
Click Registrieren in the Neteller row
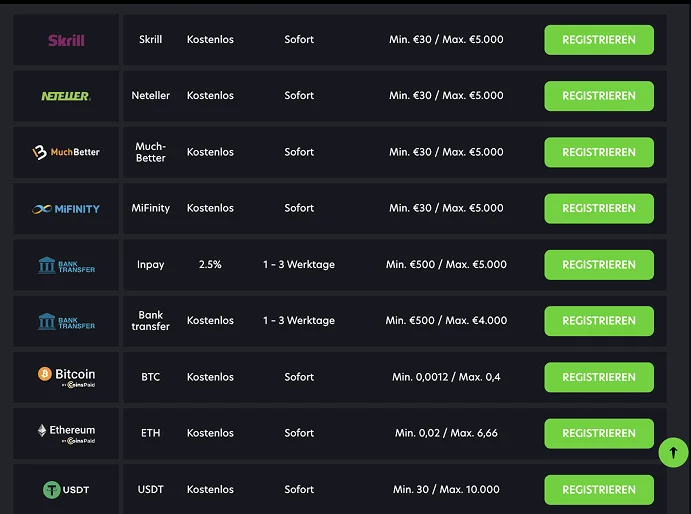pos(598,96)
